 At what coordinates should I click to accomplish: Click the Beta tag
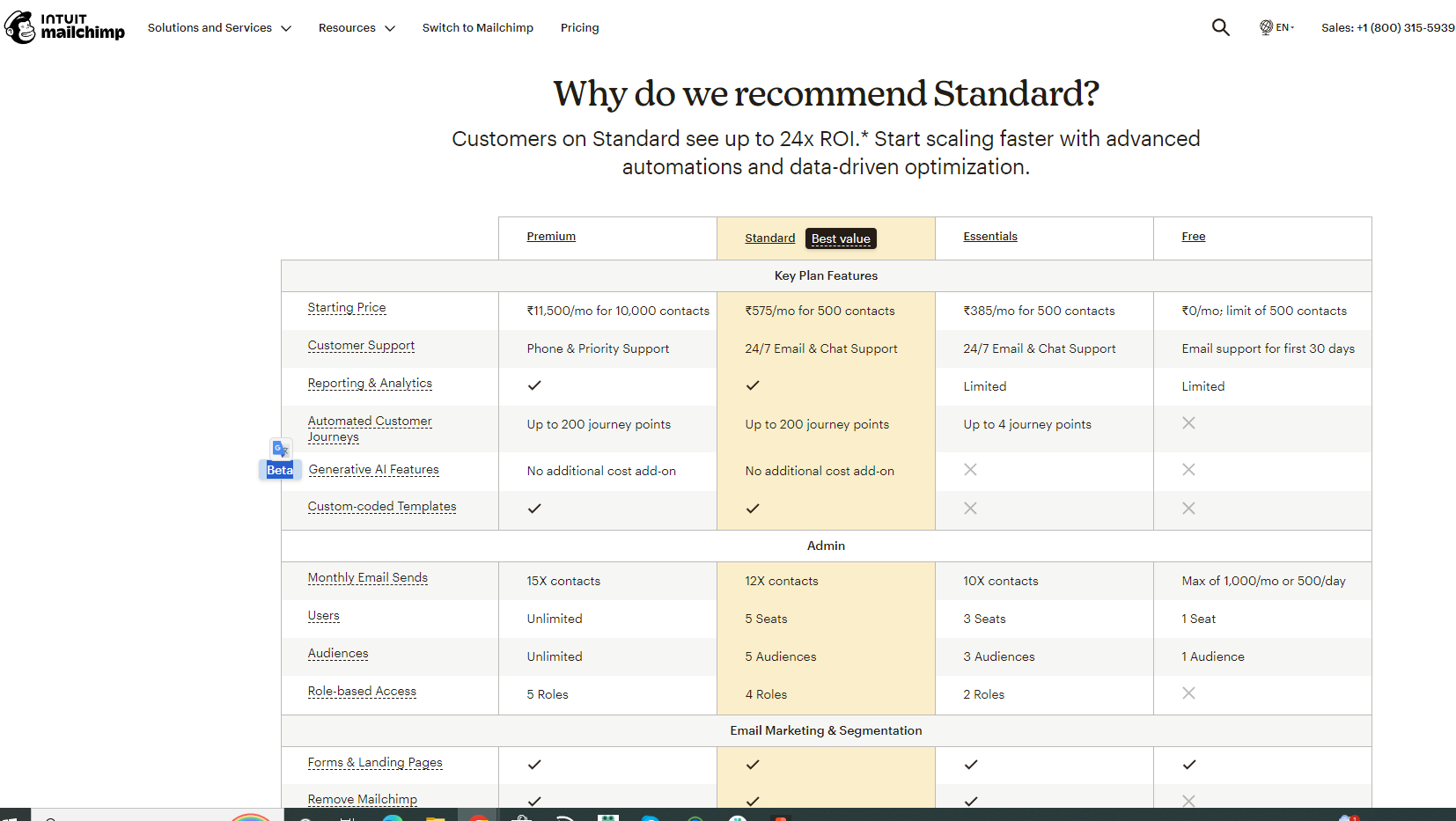tap(280, 470)
